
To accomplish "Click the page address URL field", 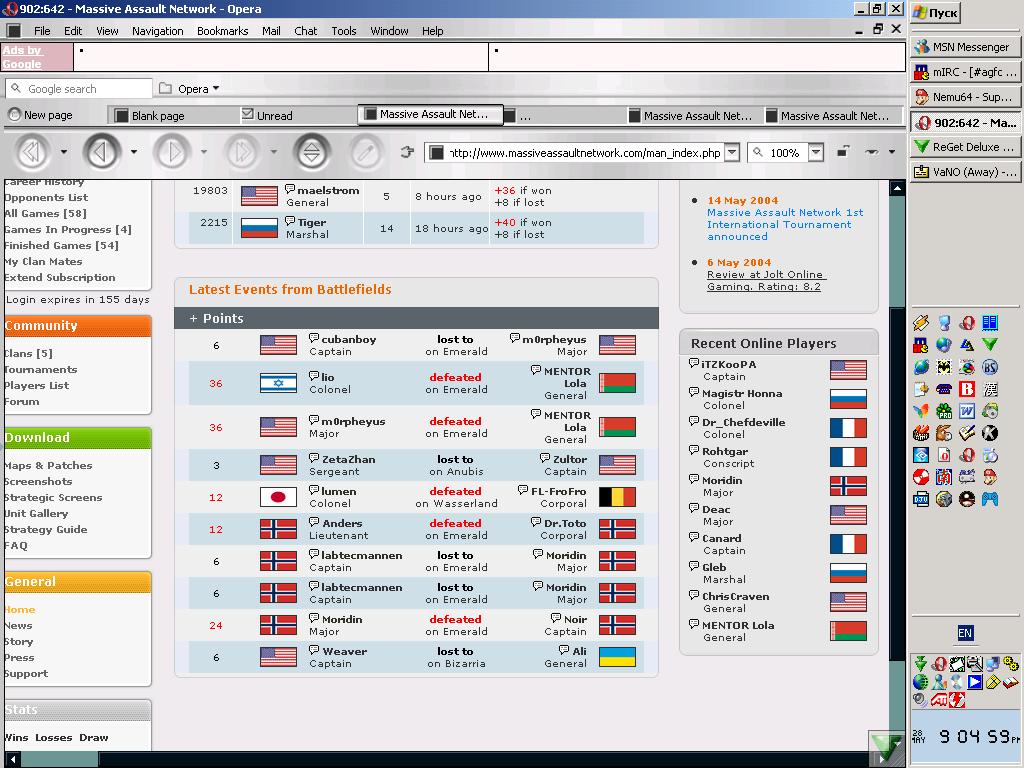I will 584,153.
